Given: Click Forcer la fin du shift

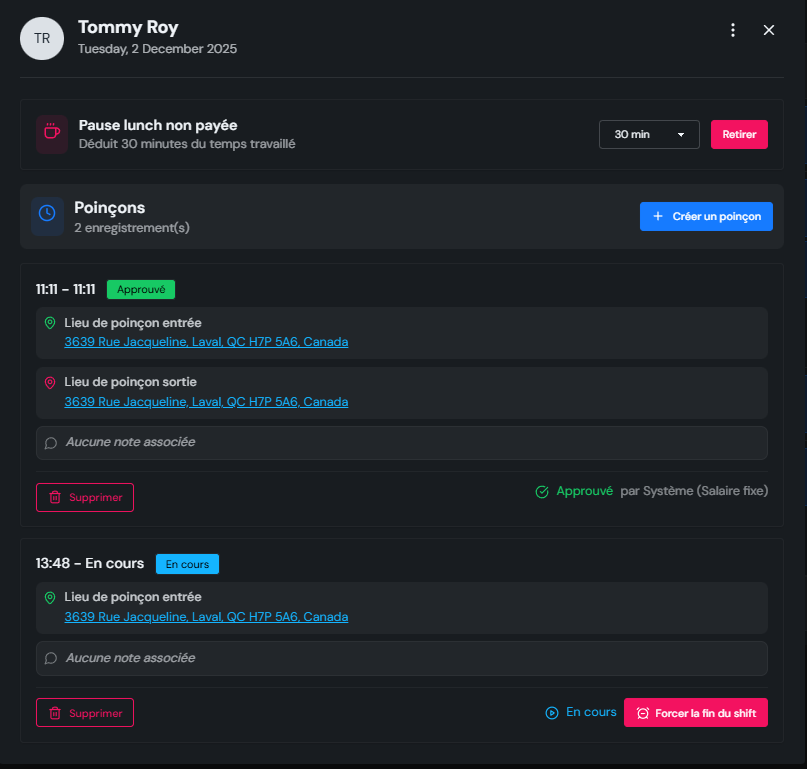Looking at the screenshot, I should (695, 713).
